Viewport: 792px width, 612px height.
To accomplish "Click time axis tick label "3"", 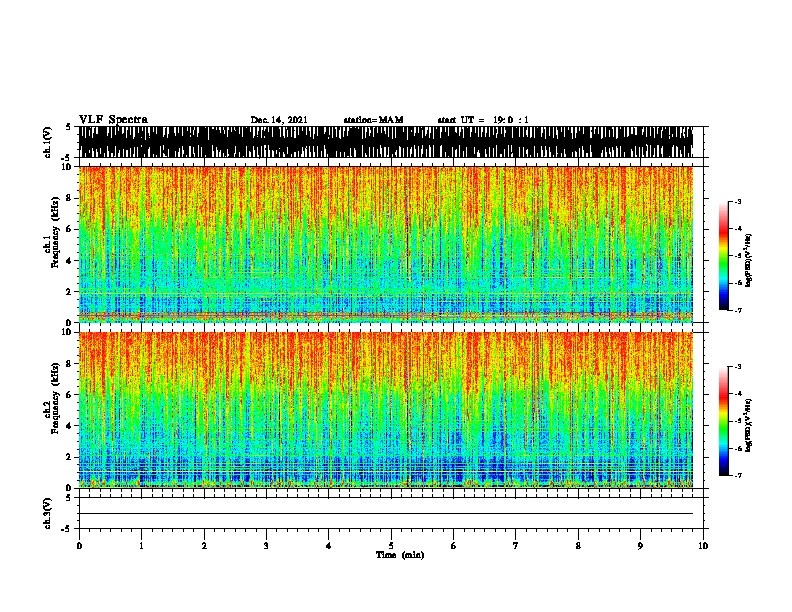I will point(266,546).
